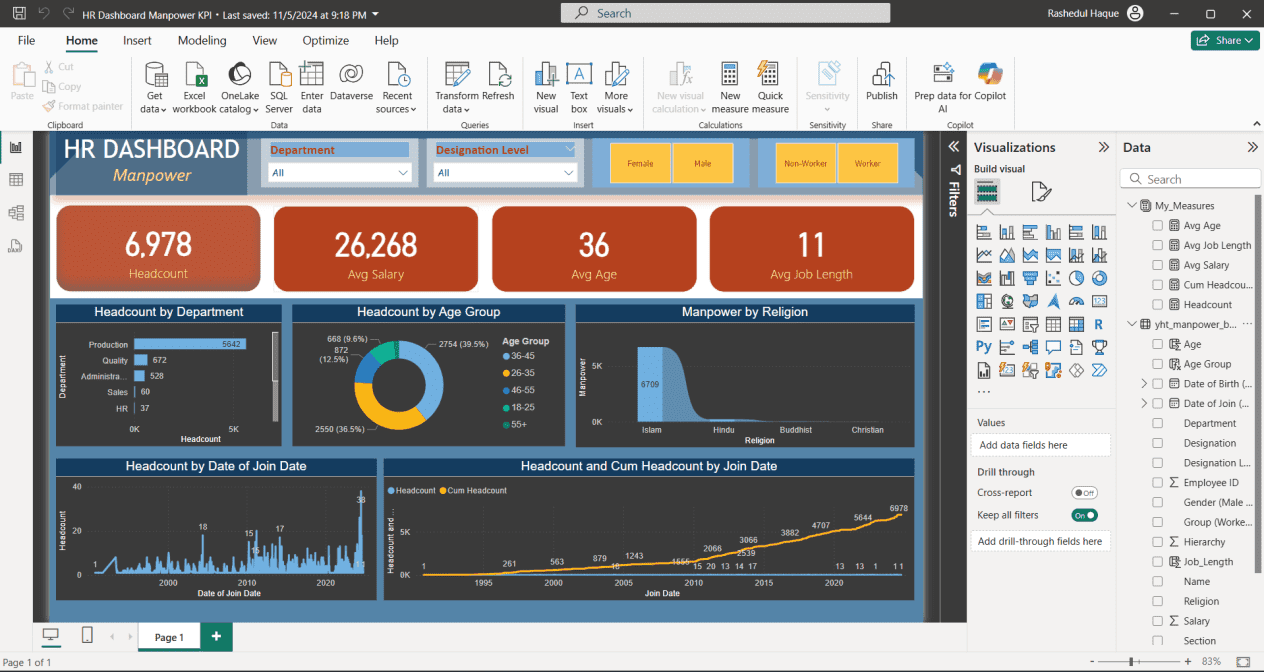Image resolution: width=1264 pixels, height=672 pixels.
Task: Select the Donut chart visual type
Action: point(1099,278)
